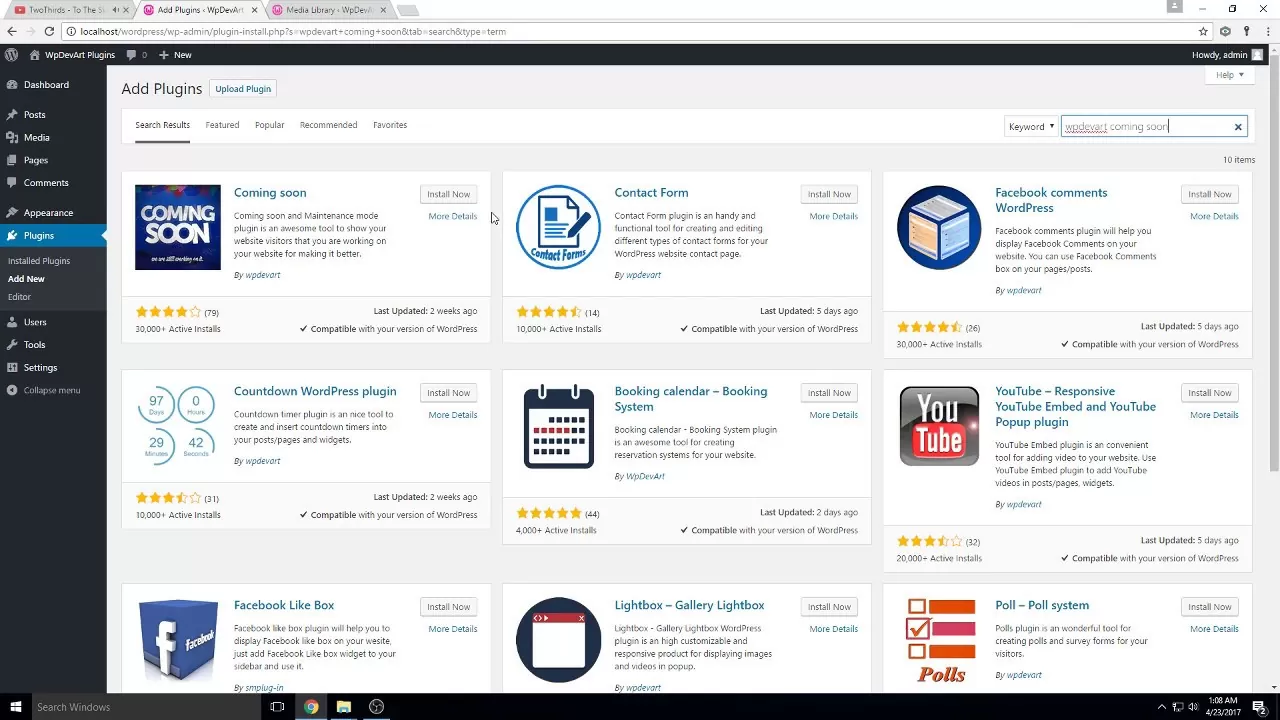
Task: Open More Details for Contact Form
Action: pos(834,216)
